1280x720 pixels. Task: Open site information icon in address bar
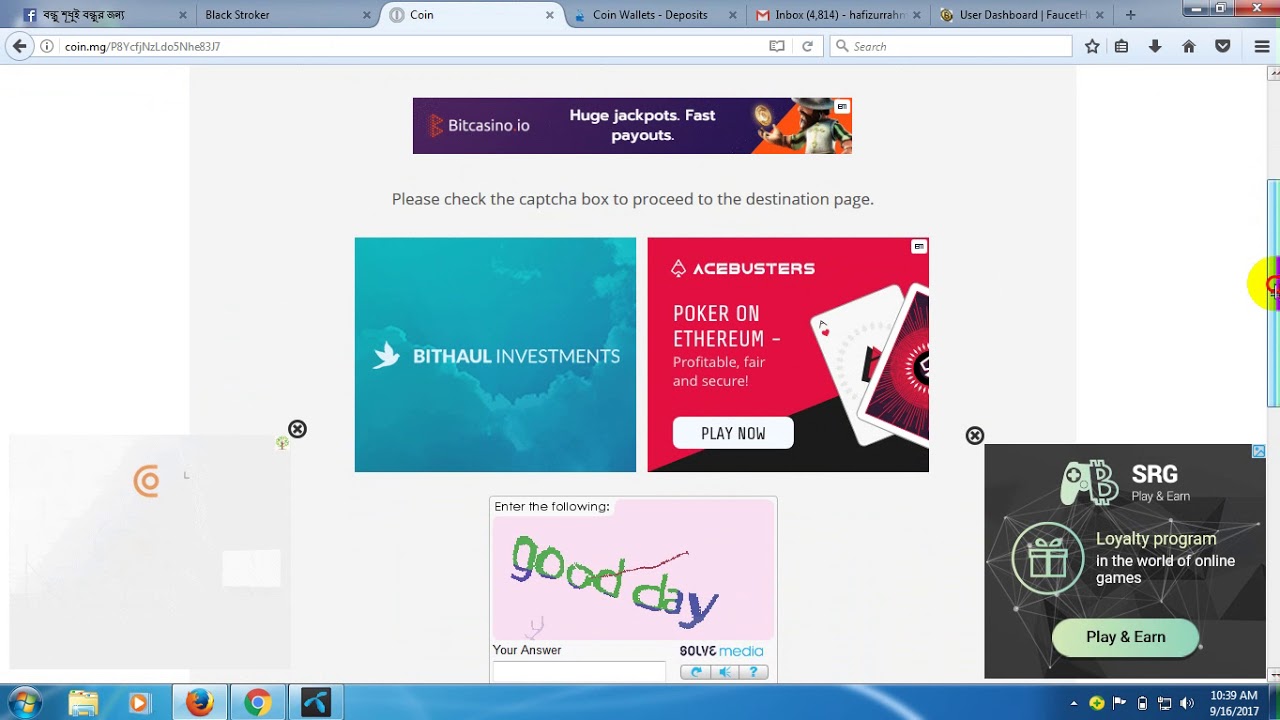(46, 46)
